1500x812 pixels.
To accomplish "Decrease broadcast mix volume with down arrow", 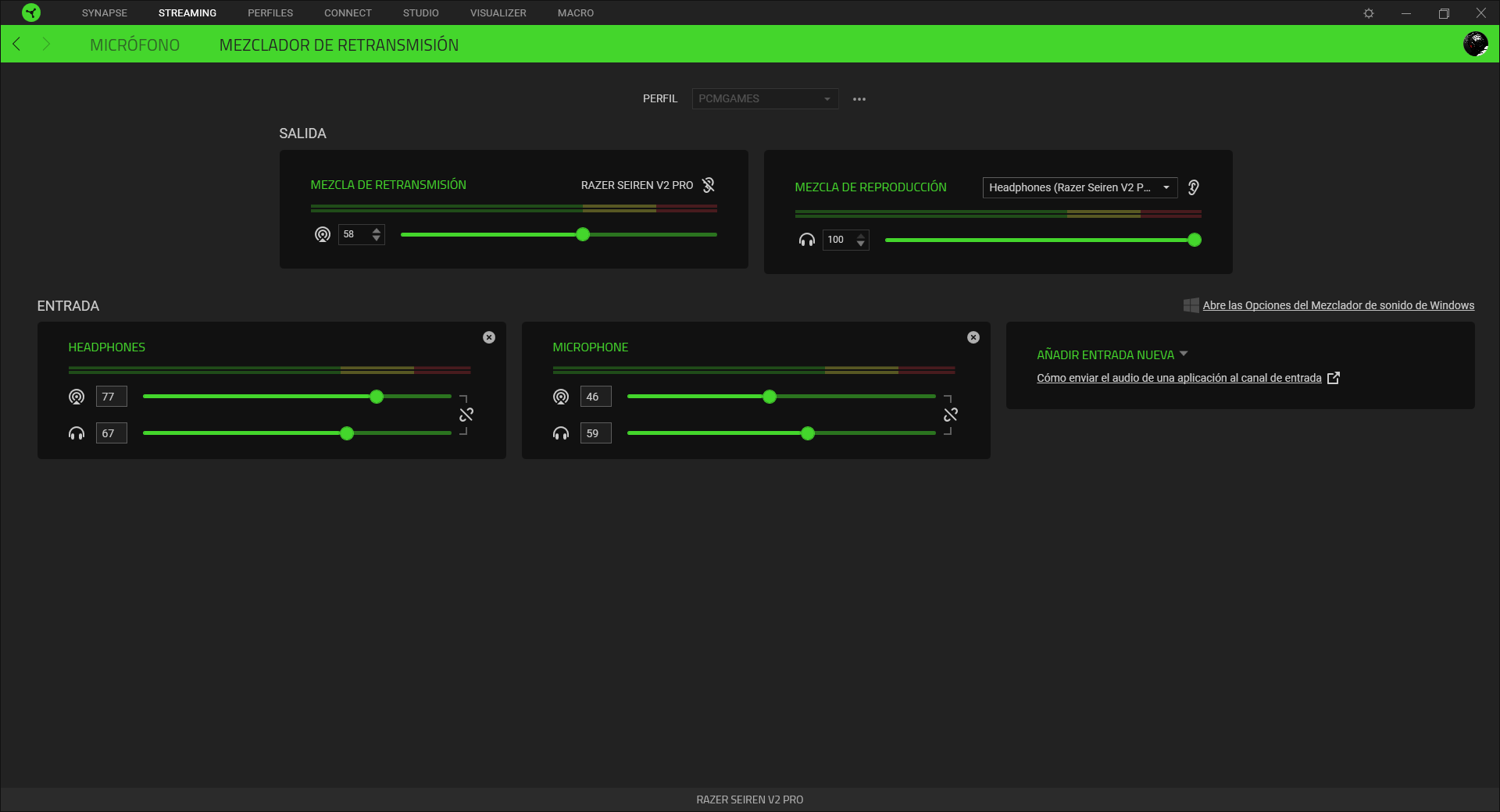I will 377,238.
